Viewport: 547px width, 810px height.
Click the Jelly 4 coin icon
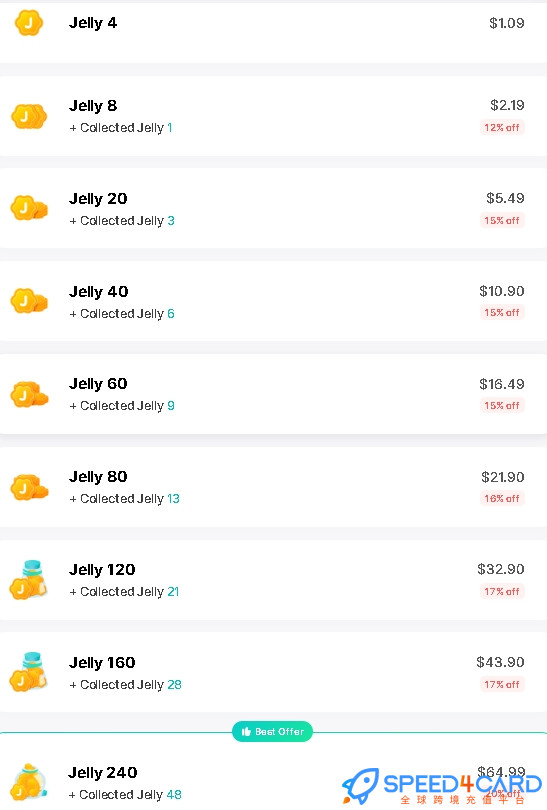point(29,23)
